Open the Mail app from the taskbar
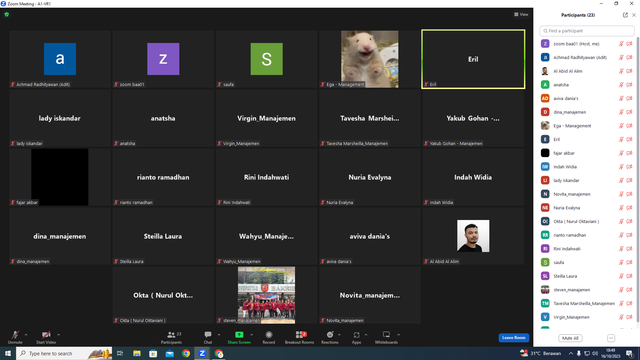Image resolution: width=640 pixels, height=360 pixels. (169, 353)
